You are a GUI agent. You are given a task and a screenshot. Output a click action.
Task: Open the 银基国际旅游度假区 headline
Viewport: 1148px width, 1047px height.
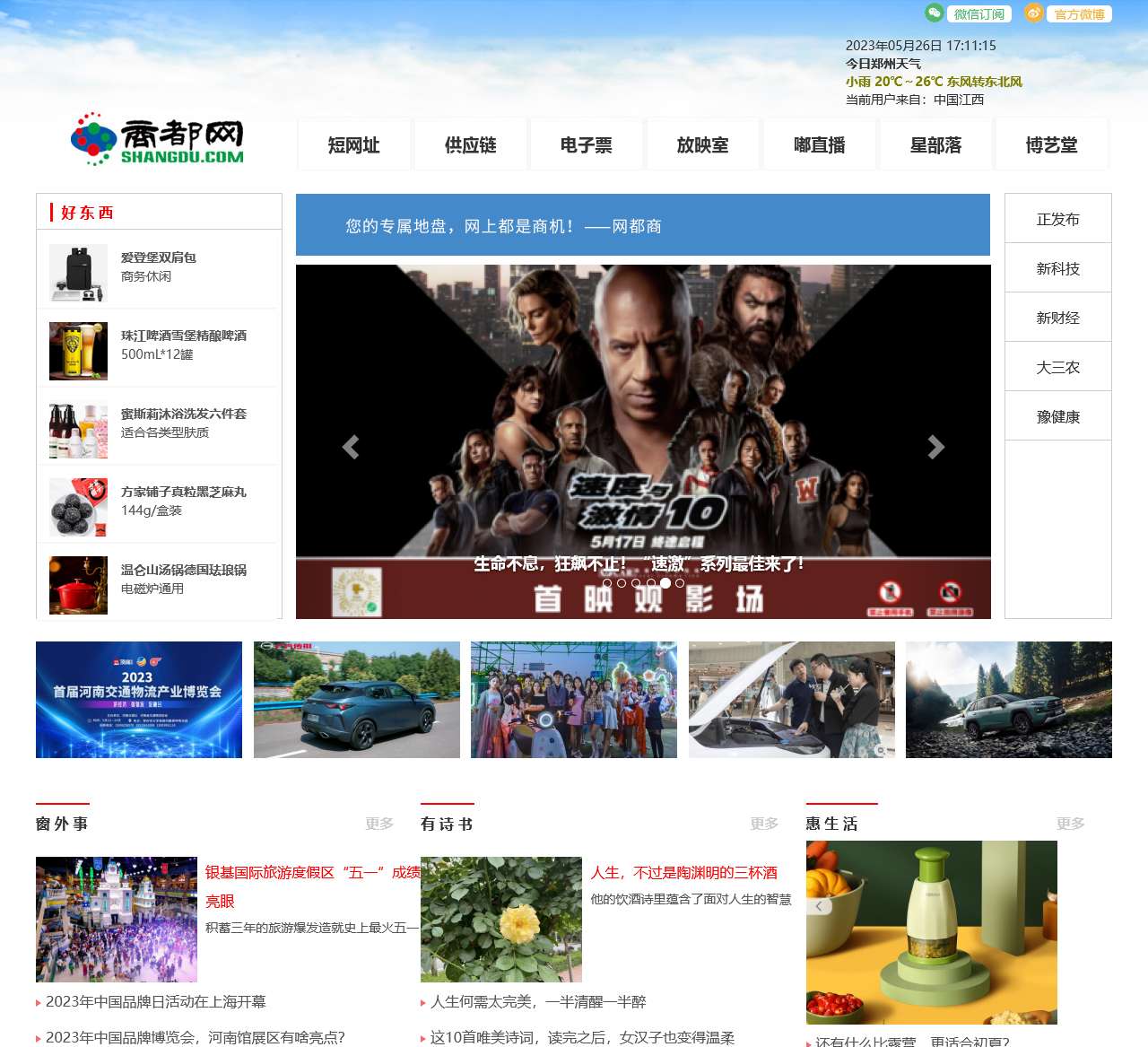(x=313, y=886)
